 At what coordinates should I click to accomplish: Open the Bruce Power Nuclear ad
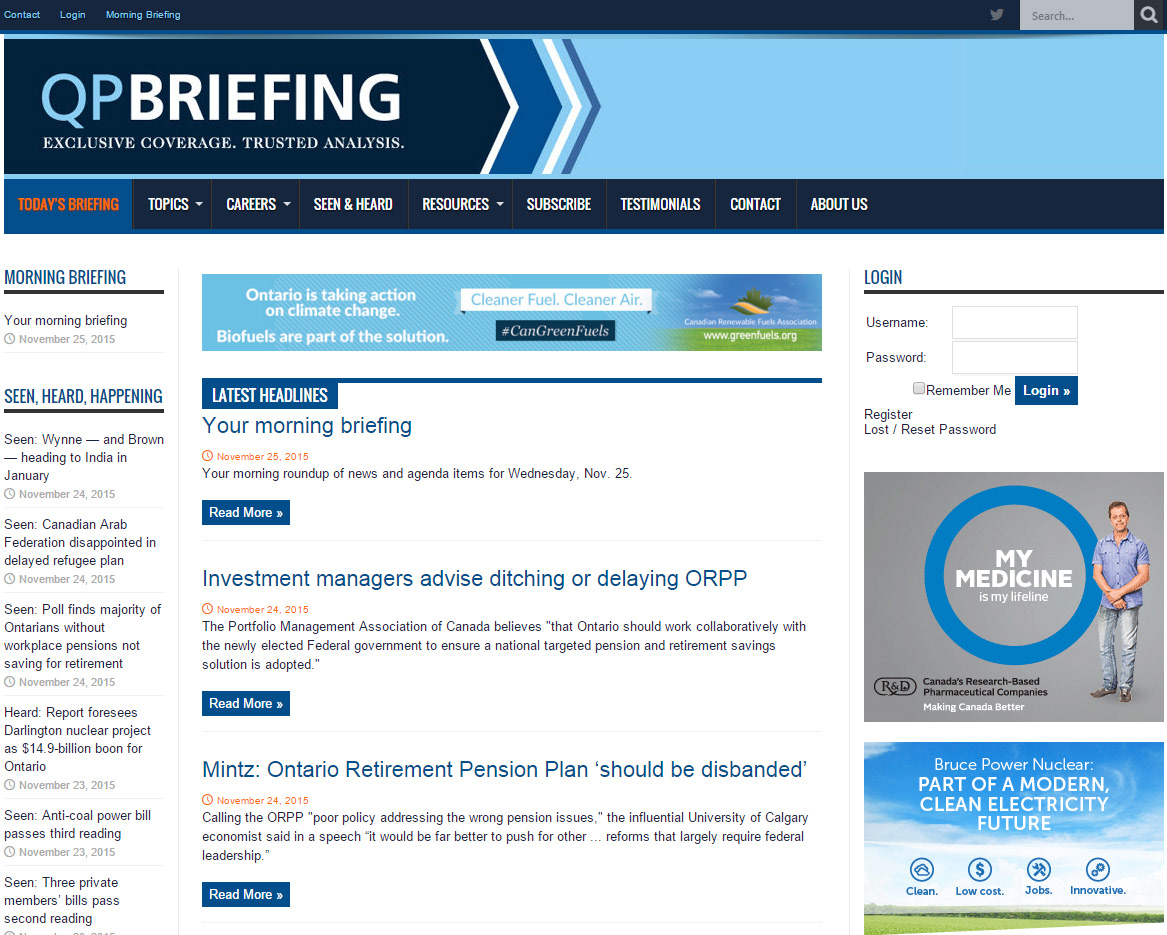1013,837
